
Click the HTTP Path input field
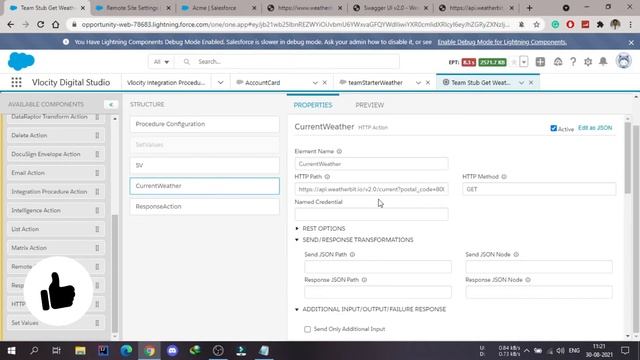(x=371, y=189)
